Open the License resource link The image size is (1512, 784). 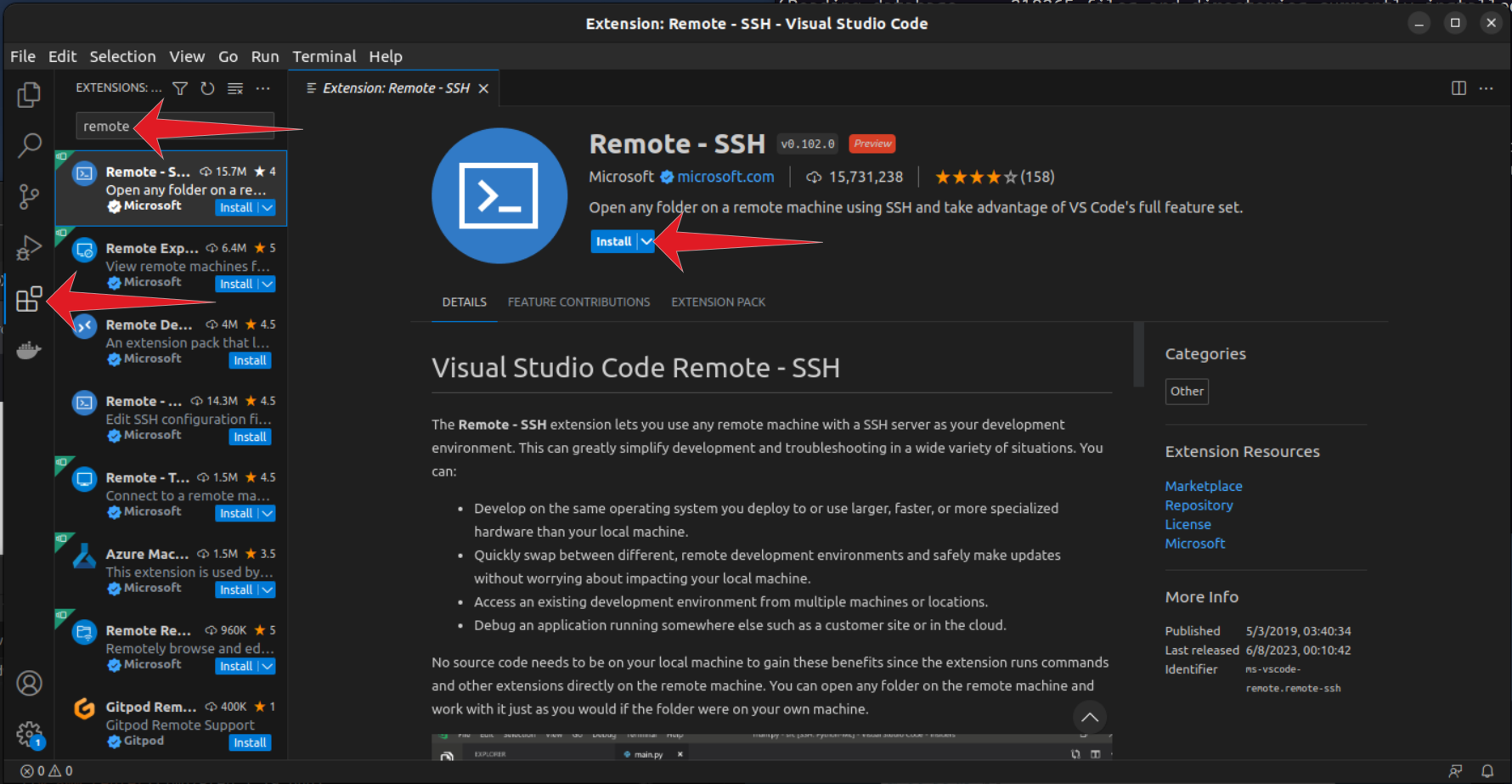click(x=1188, y=524)
